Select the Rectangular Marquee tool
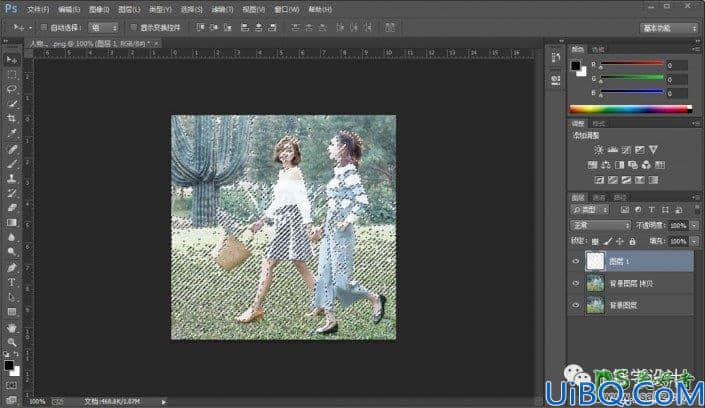The width and height of the screenshot is (705, 408). tap(12, 75)
